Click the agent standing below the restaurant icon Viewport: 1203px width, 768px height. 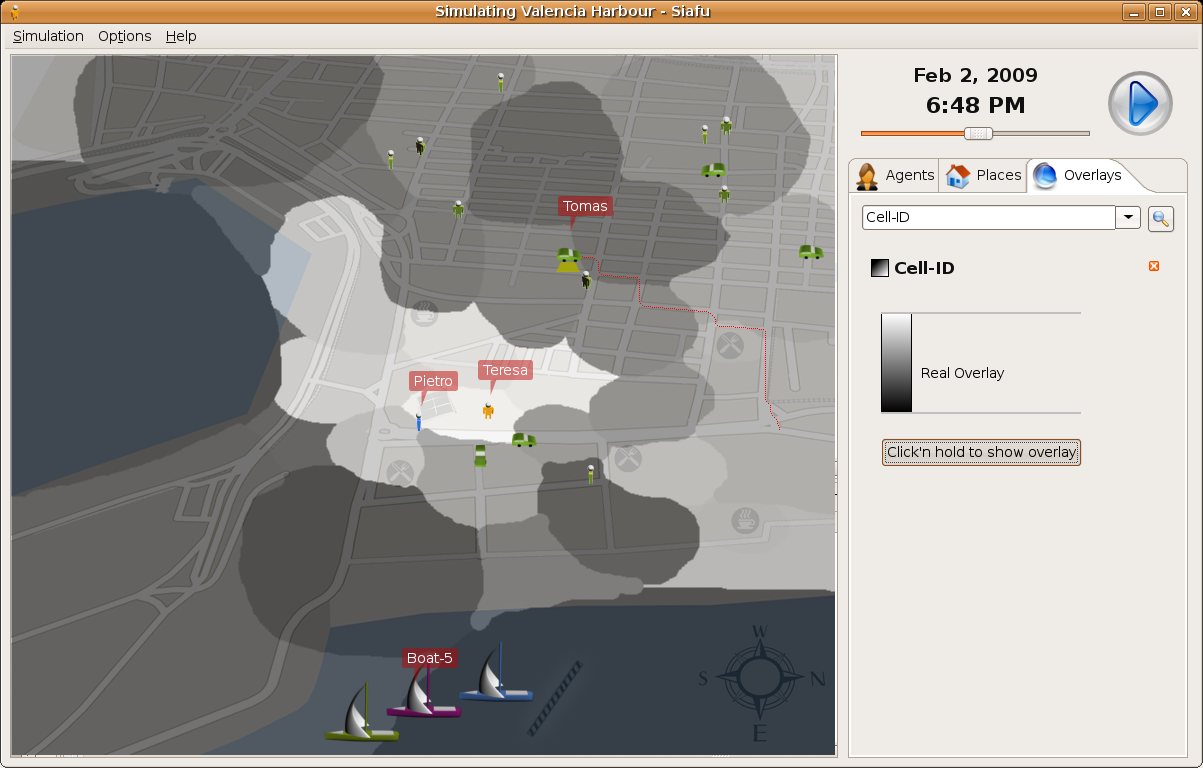click(591, 475)
